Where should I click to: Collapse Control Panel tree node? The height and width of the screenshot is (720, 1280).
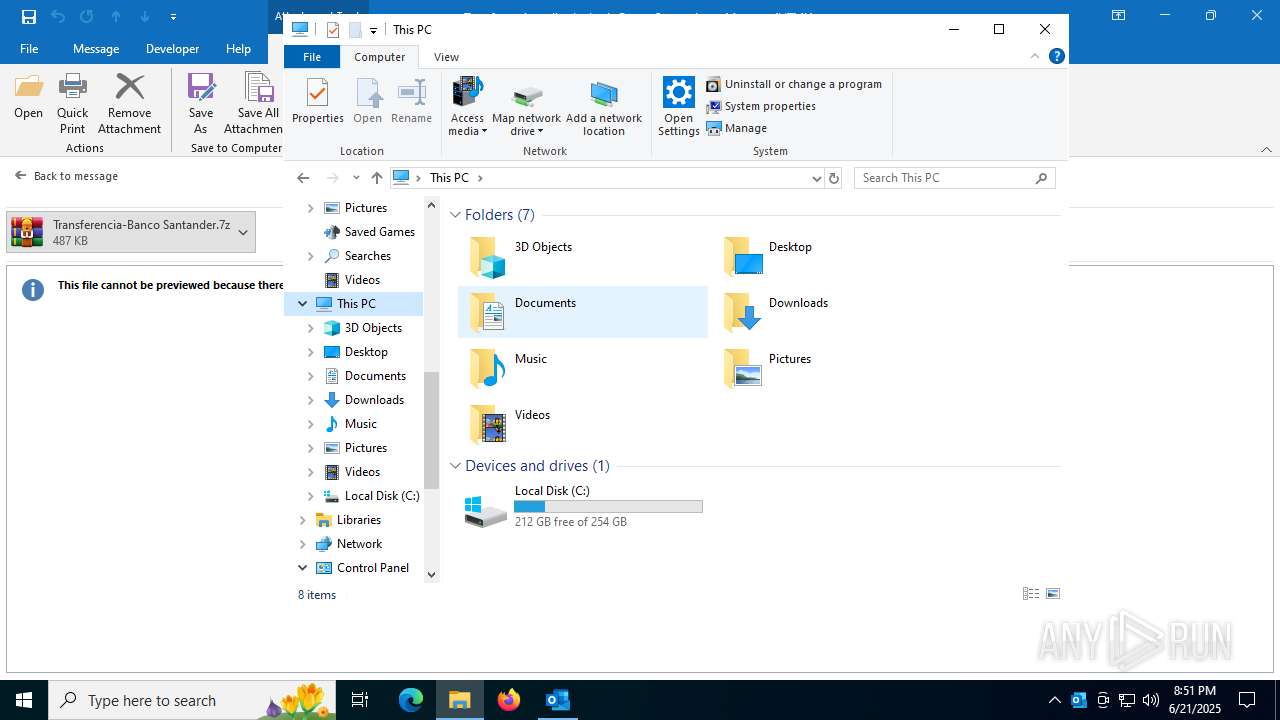[x=302, y=568]
